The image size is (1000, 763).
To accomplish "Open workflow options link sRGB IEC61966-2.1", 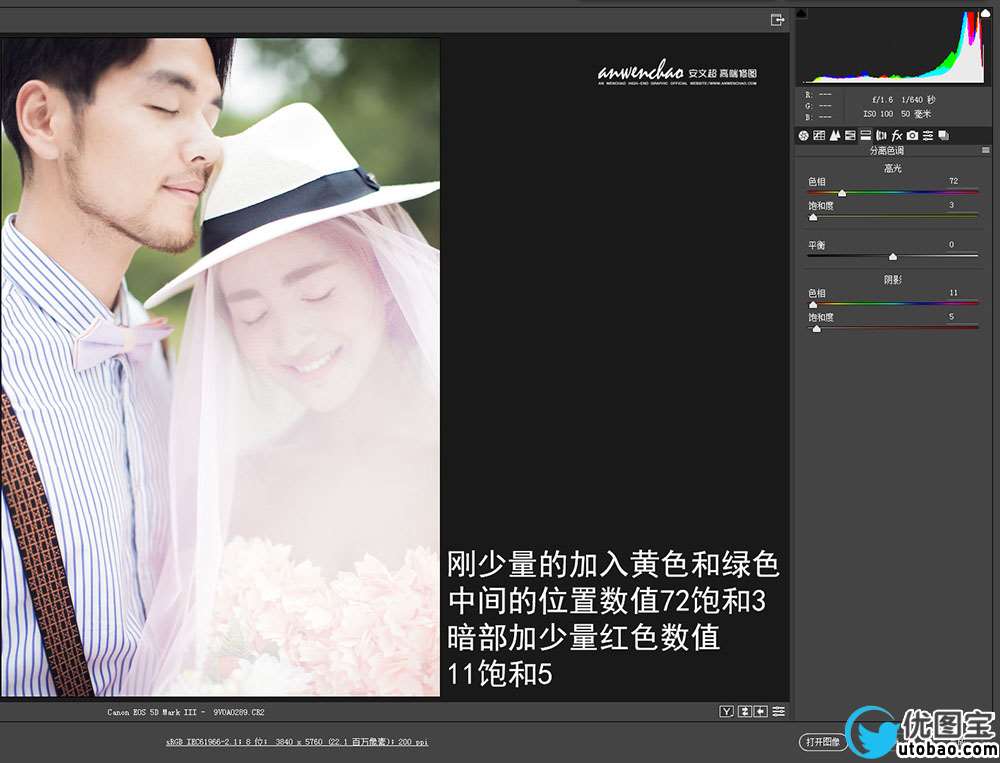I will [x=297, y=742].
